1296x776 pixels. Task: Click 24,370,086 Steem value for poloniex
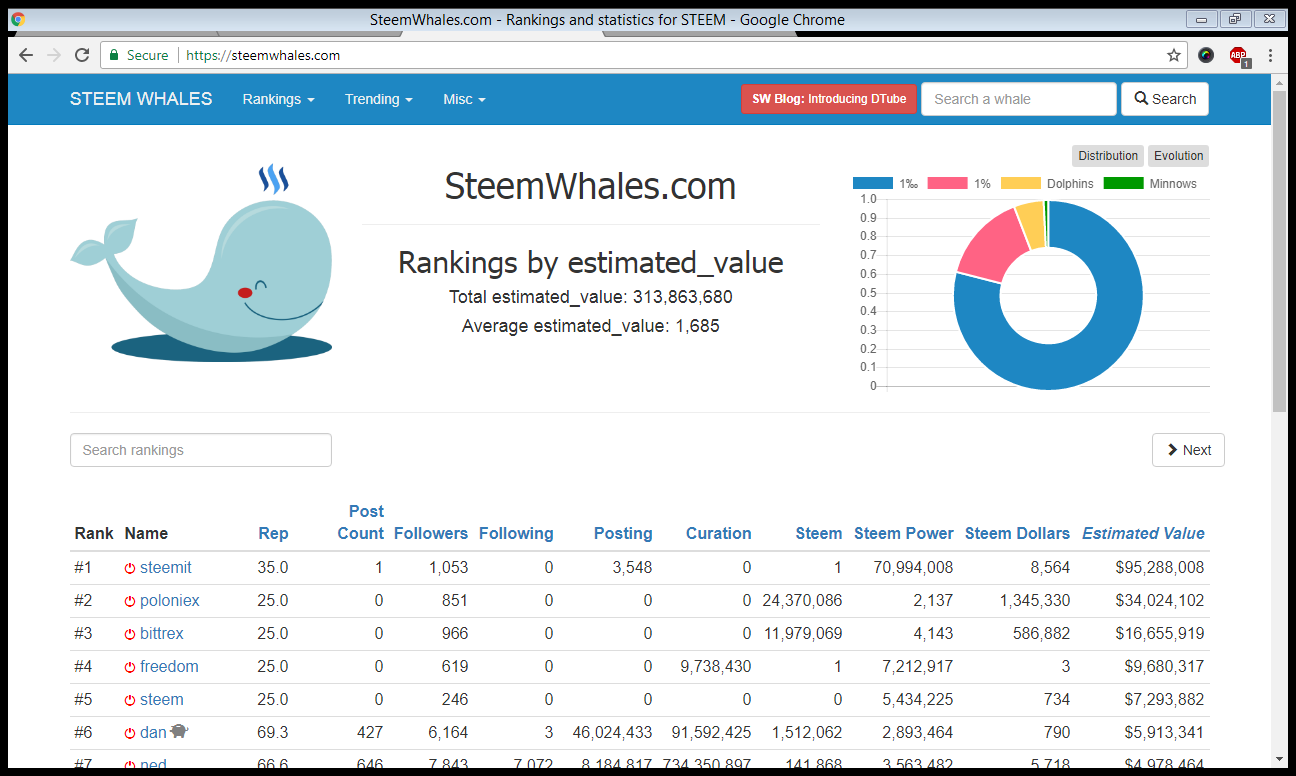click(x=802, y=600)
